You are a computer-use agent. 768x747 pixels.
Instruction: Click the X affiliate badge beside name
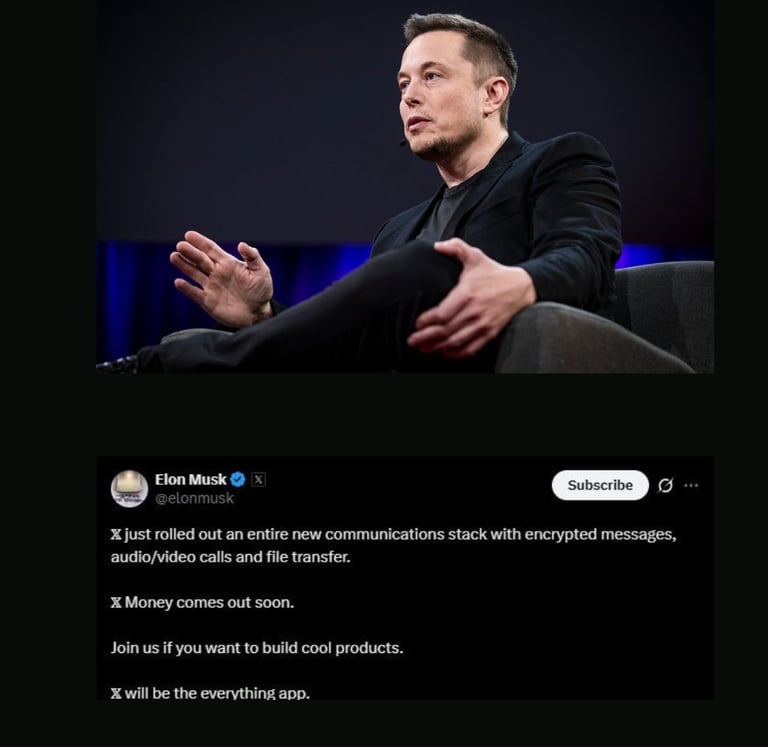tap(259, 480)
